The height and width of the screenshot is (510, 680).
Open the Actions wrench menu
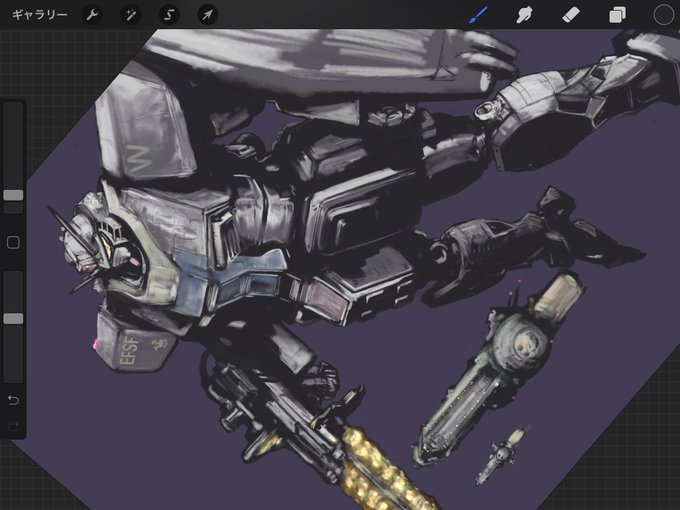(92, 15)
